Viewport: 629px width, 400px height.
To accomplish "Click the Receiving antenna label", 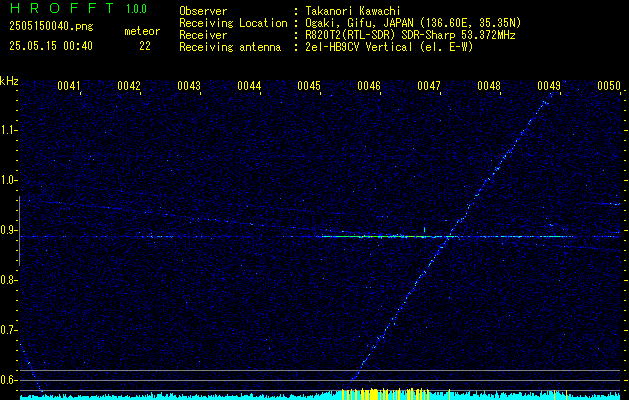I will pyautogui.click(x=230, y=47).
